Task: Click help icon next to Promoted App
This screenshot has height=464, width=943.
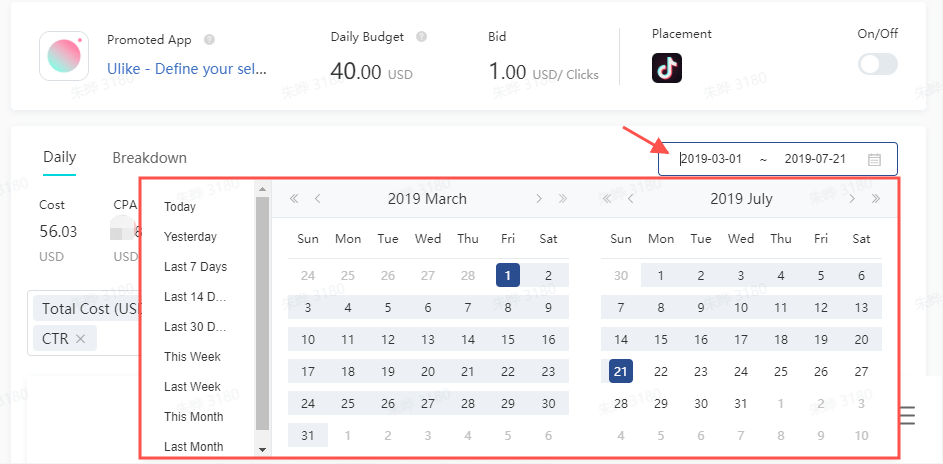Action: tap(209, 40)
